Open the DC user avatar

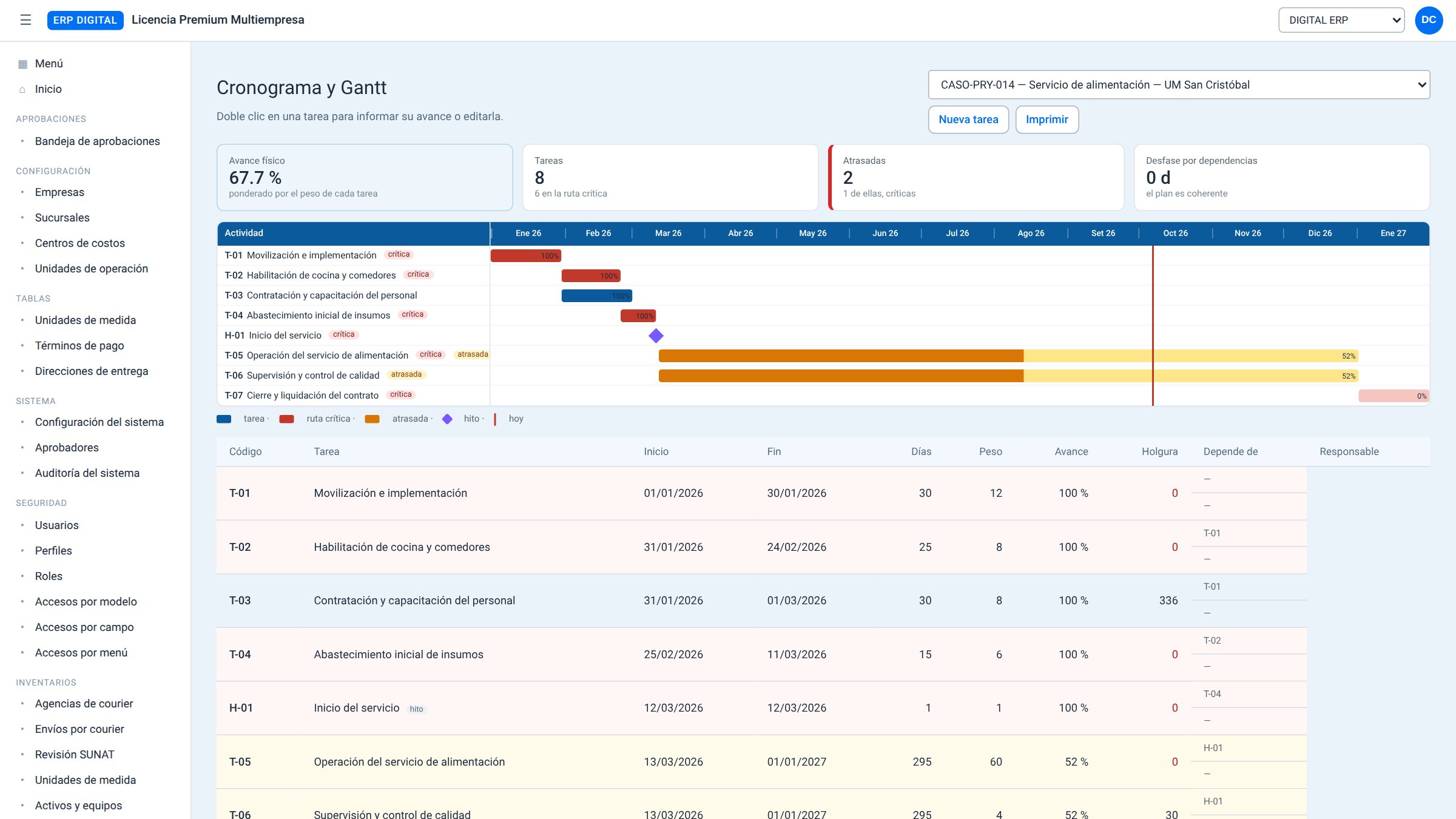point(1429,20)
